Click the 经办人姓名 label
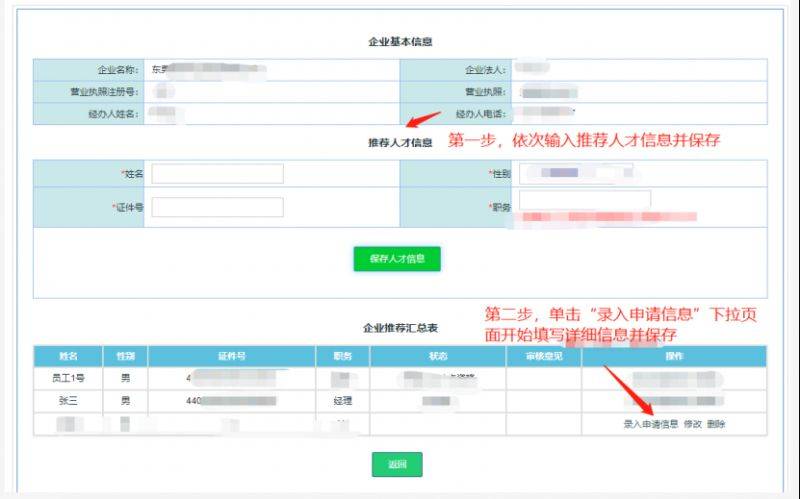800x499 pixels. (x=113, y=114)
